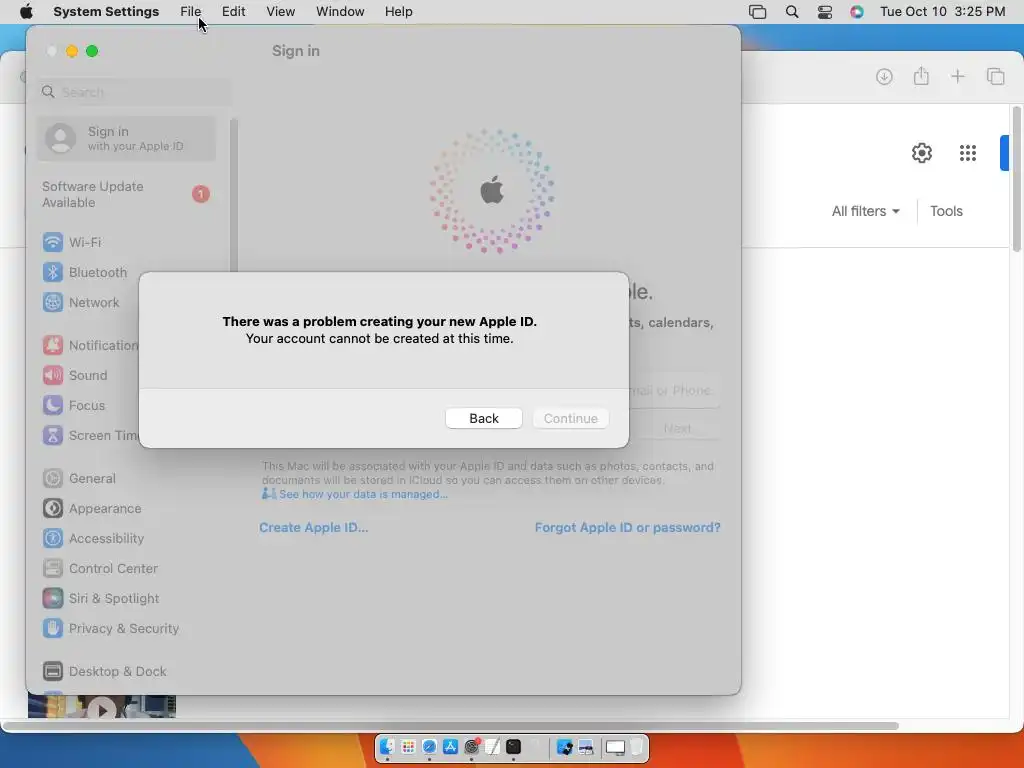Click the Safari share icon
1024x768 pixels.
(x=921, y=76)
